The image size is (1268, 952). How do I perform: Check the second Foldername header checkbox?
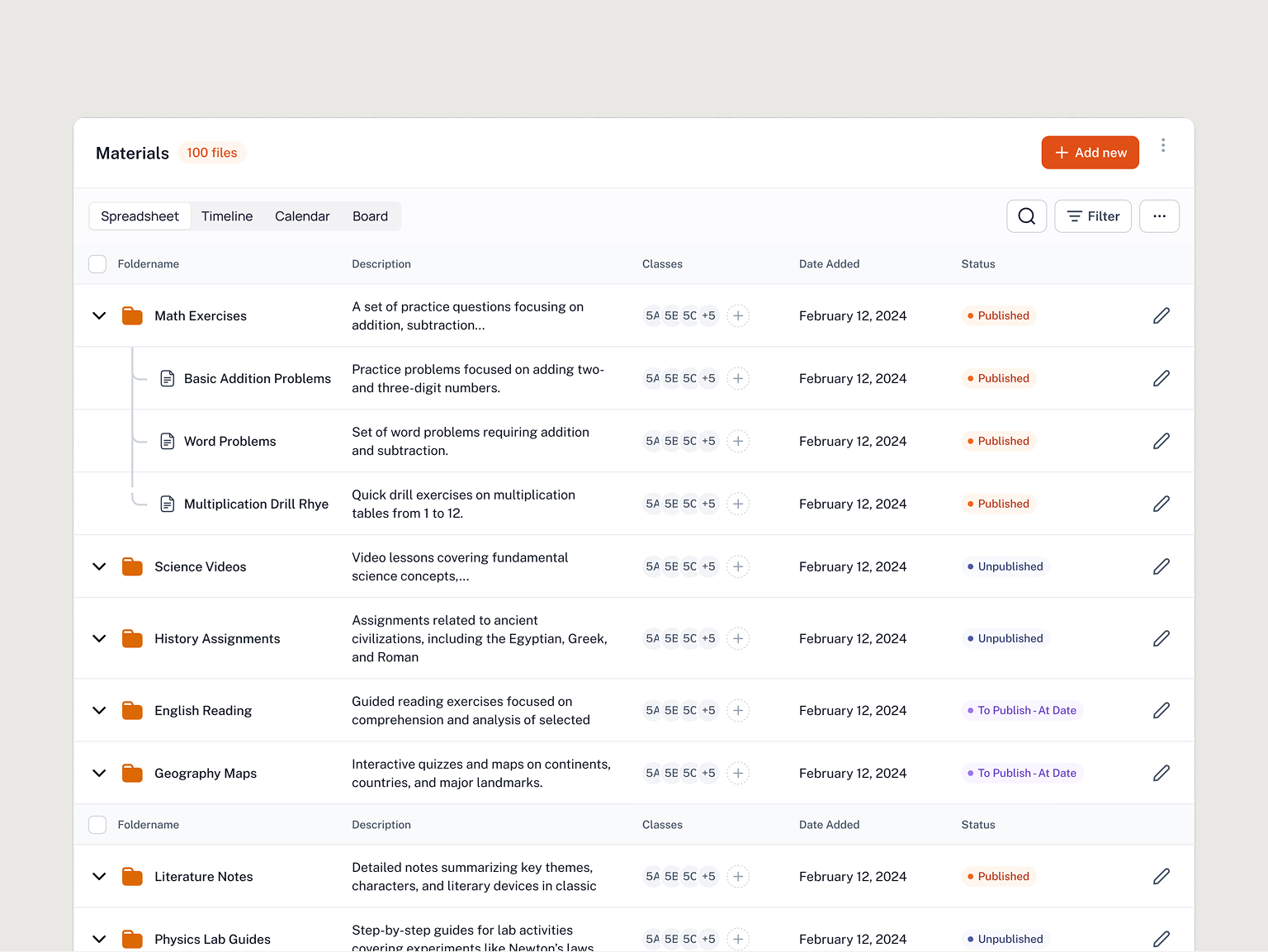click(x=97, y=824)
